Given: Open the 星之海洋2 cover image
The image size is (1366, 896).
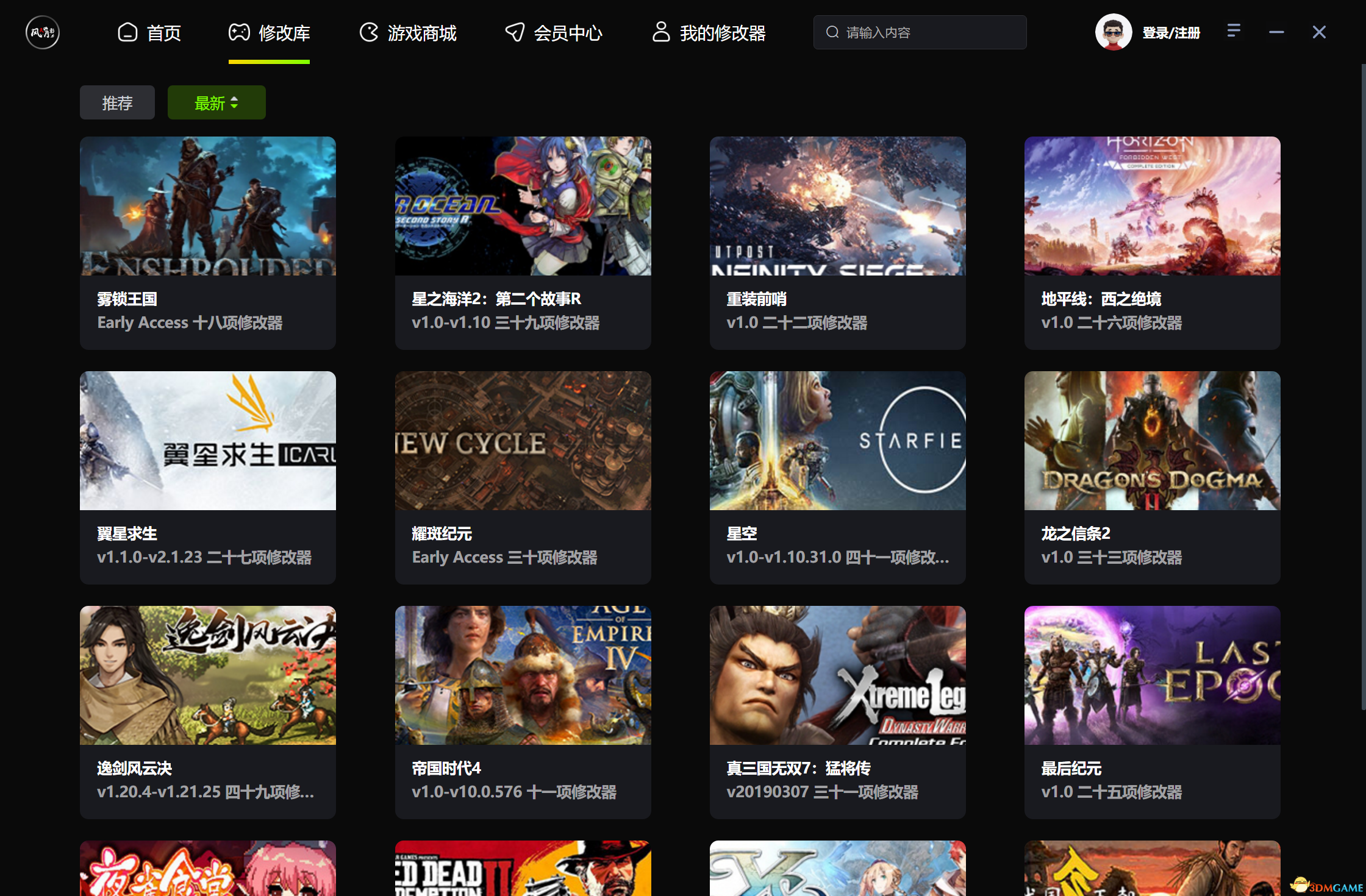Looking at the screenshot, I should pos(523,206).
